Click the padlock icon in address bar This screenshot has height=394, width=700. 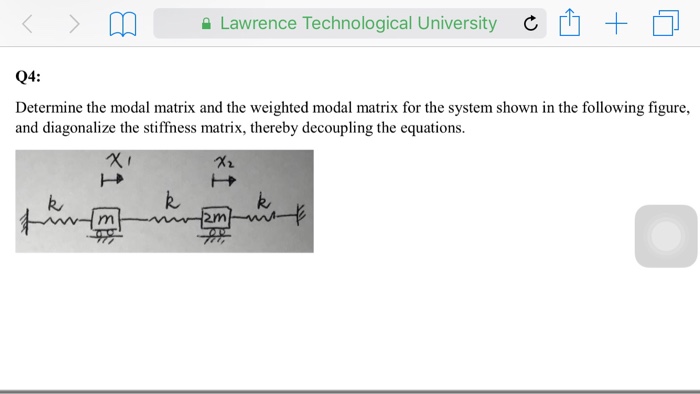[206, 24]
